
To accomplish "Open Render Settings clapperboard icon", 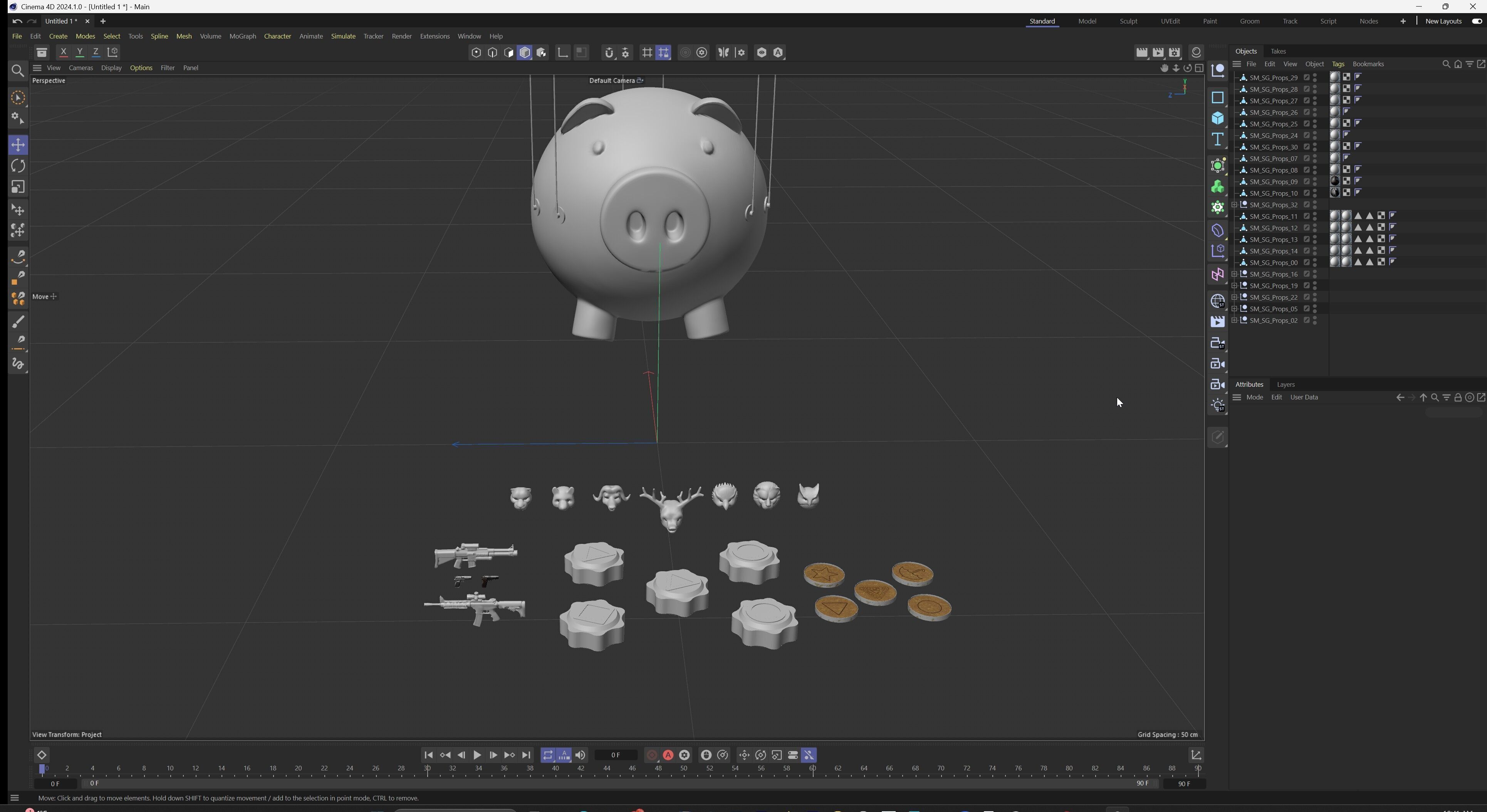I will (x=1174, y=52).
